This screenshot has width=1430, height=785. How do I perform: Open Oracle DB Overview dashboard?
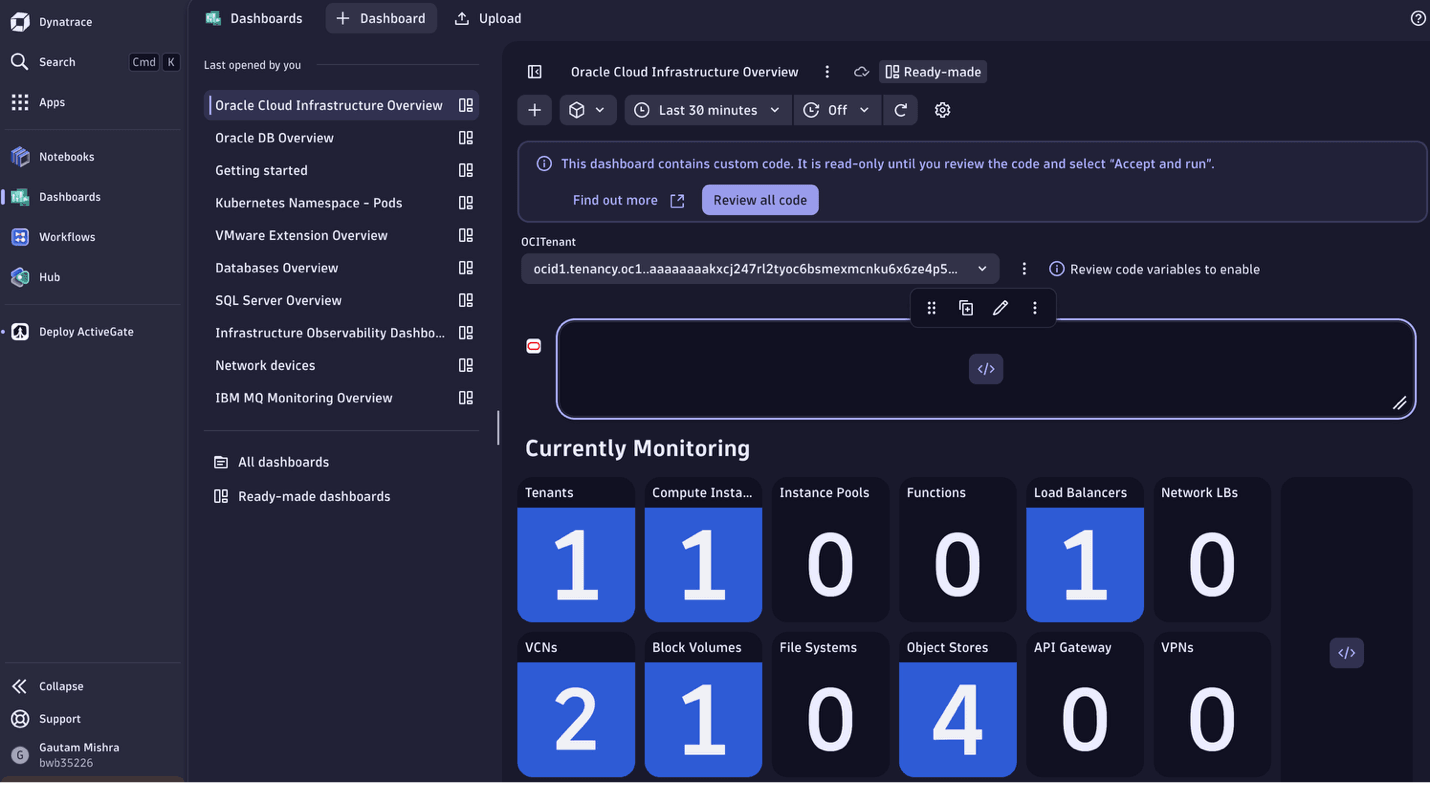click(341, 138)
